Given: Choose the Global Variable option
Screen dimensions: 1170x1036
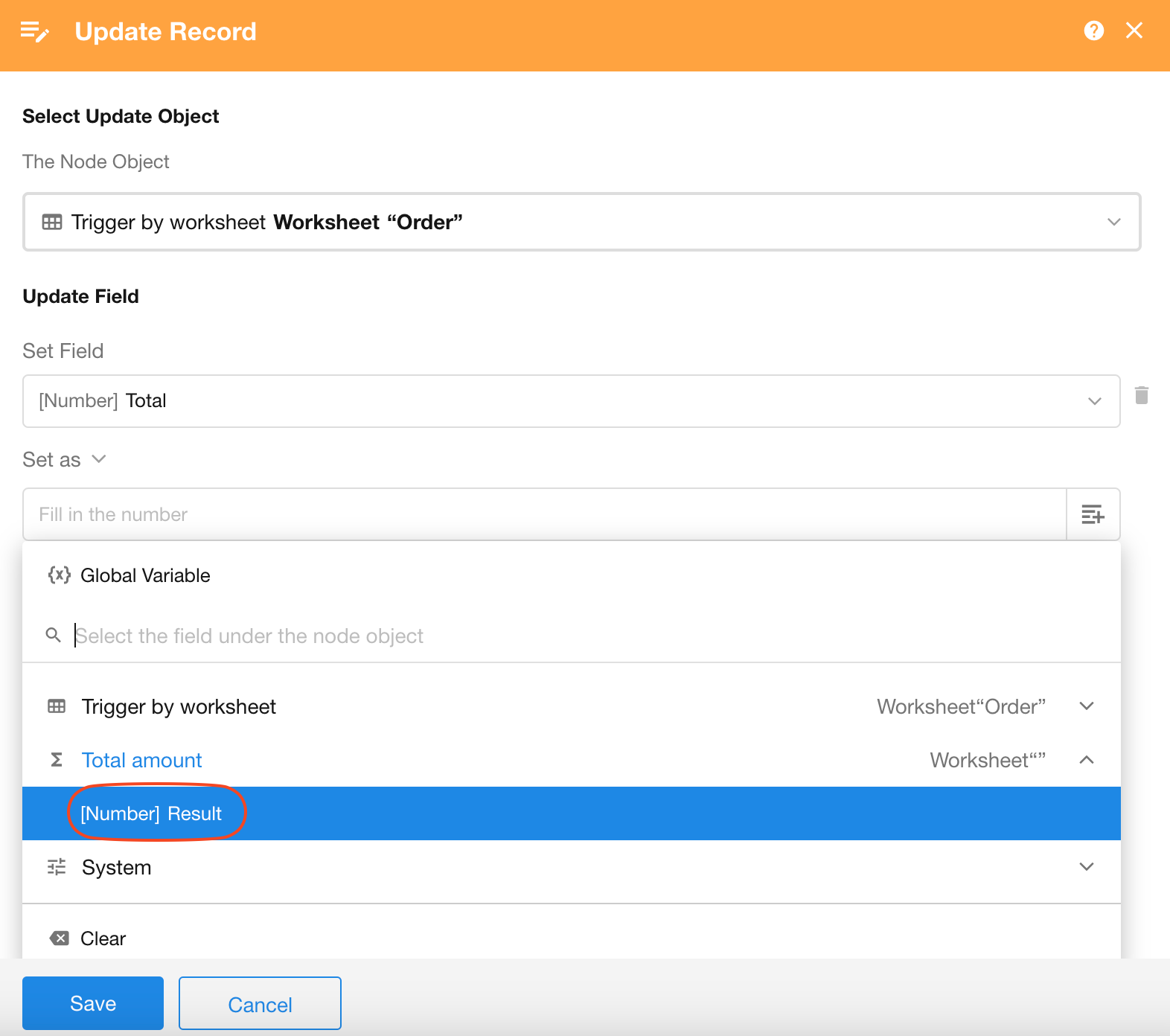Looking at the screenshot, I should pyautogui.click(x=145, y=575).
